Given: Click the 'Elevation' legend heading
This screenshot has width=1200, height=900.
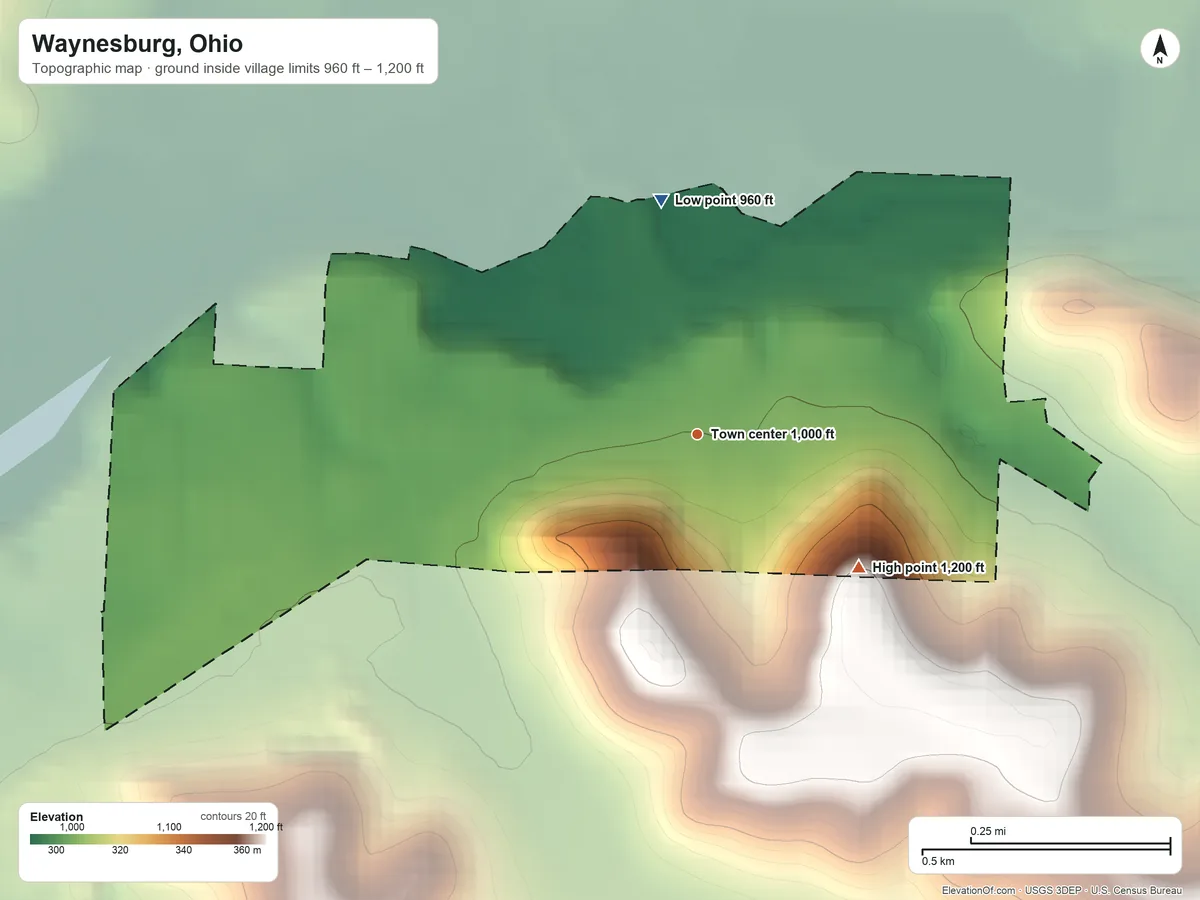Looking at the screenshot, I should (x=57, y=817).
